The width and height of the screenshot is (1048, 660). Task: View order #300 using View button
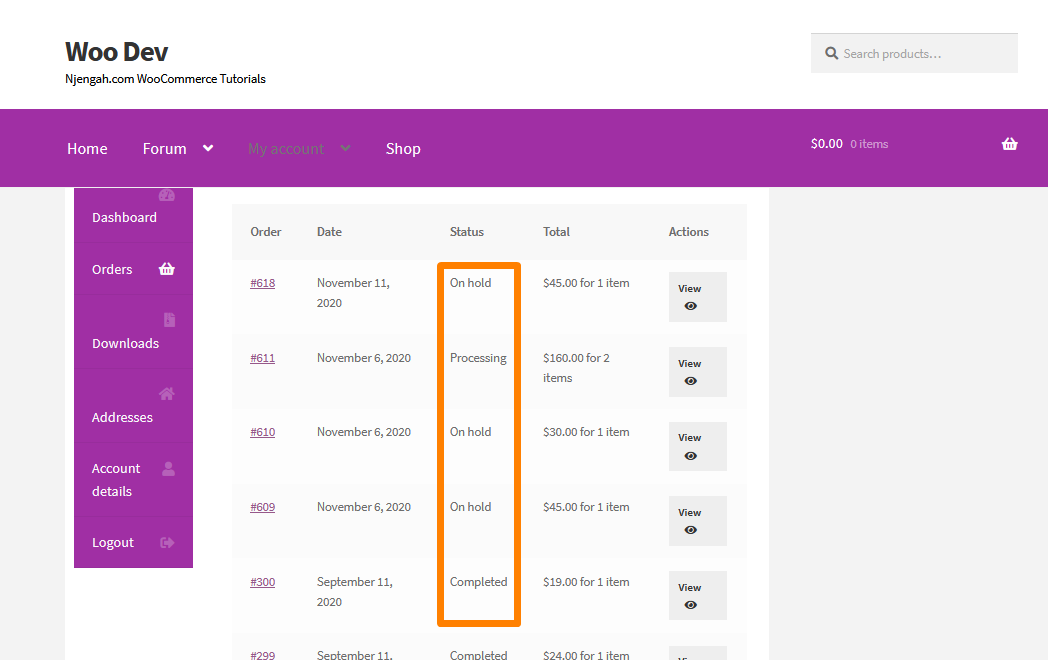pos(698,596)
